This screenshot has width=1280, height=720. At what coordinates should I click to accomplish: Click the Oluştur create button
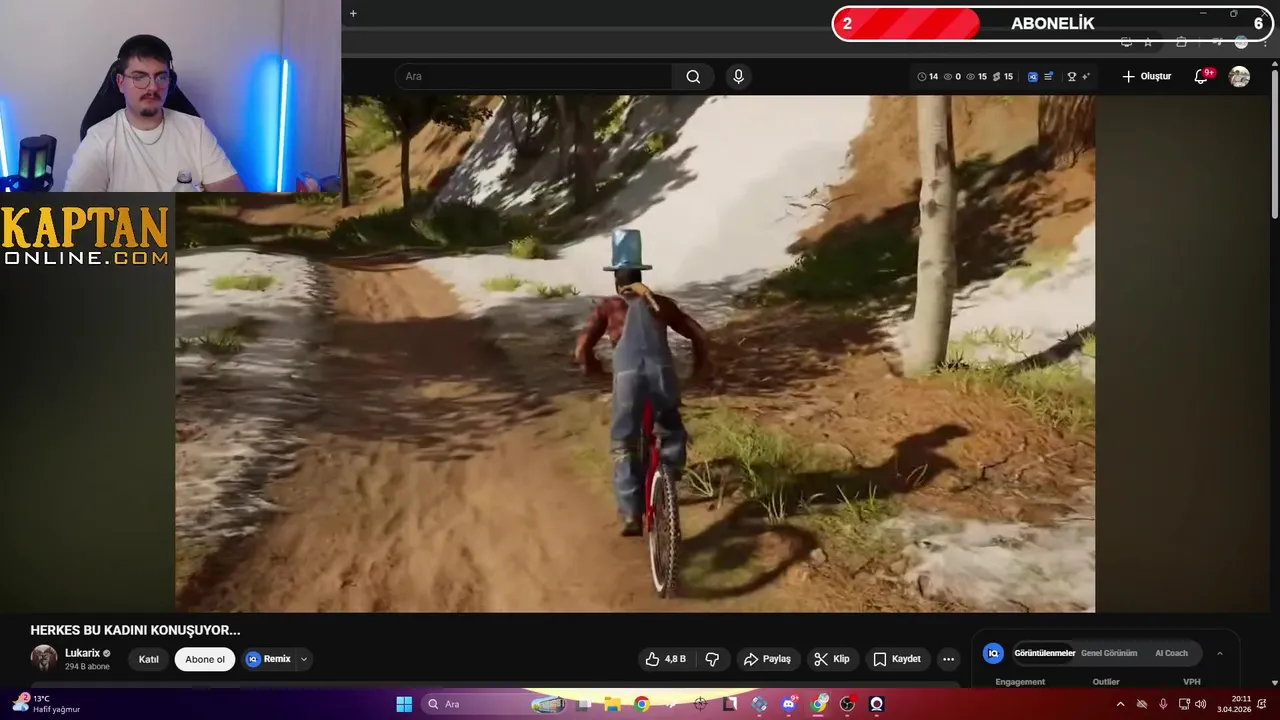click(x=1146, y=76)
